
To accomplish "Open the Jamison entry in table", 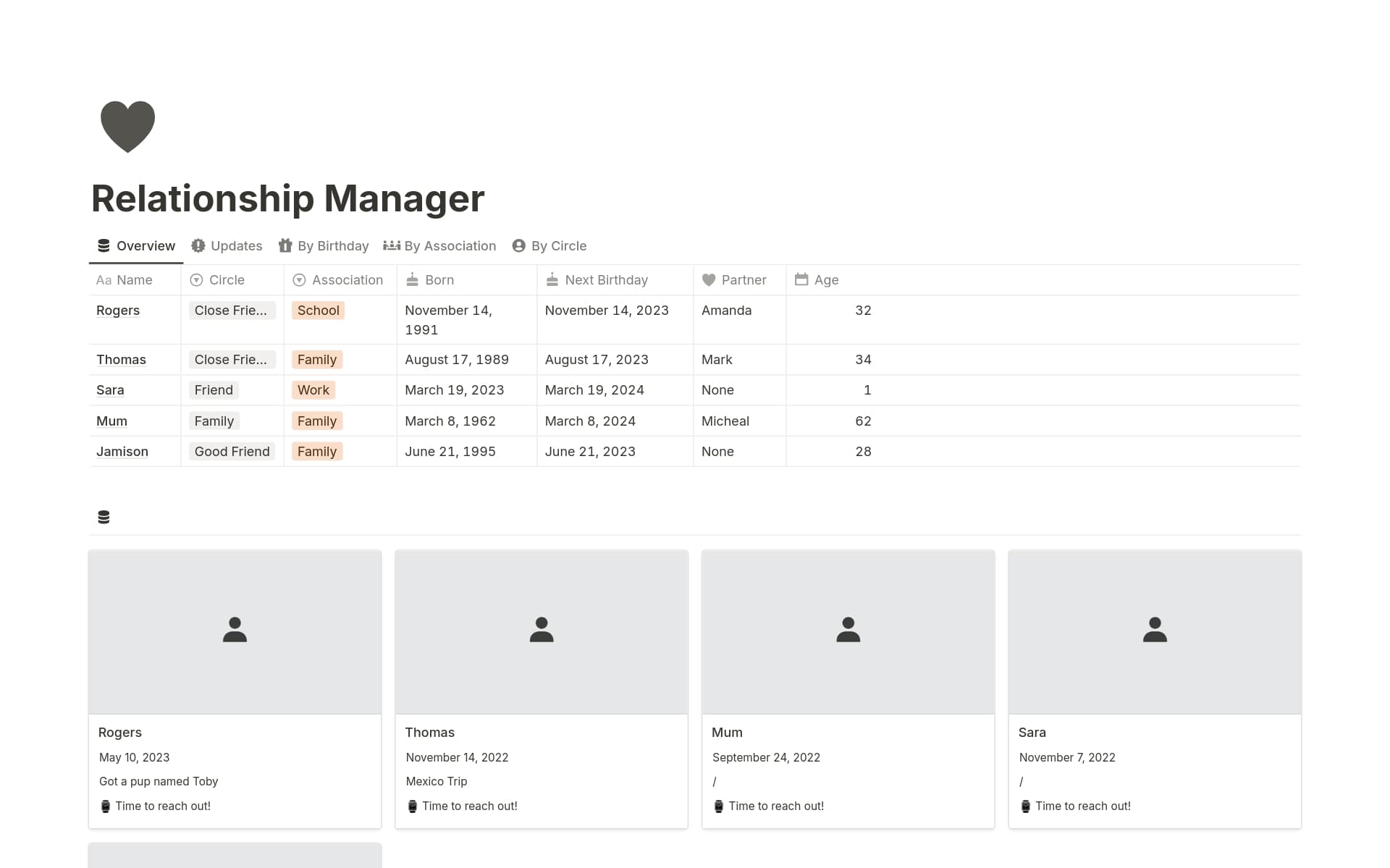I will (122, 452).
